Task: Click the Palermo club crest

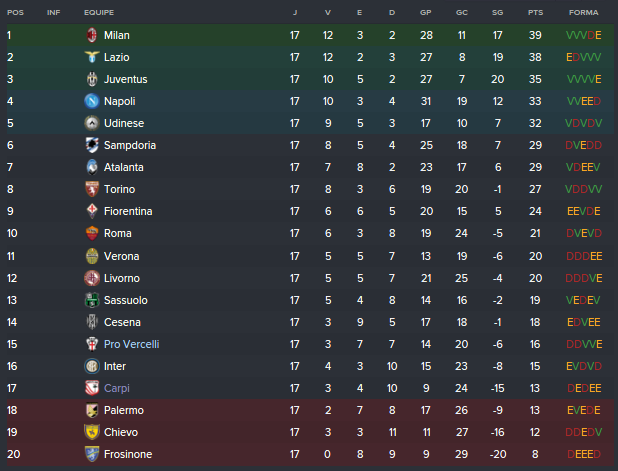Action: coord(92,410)
